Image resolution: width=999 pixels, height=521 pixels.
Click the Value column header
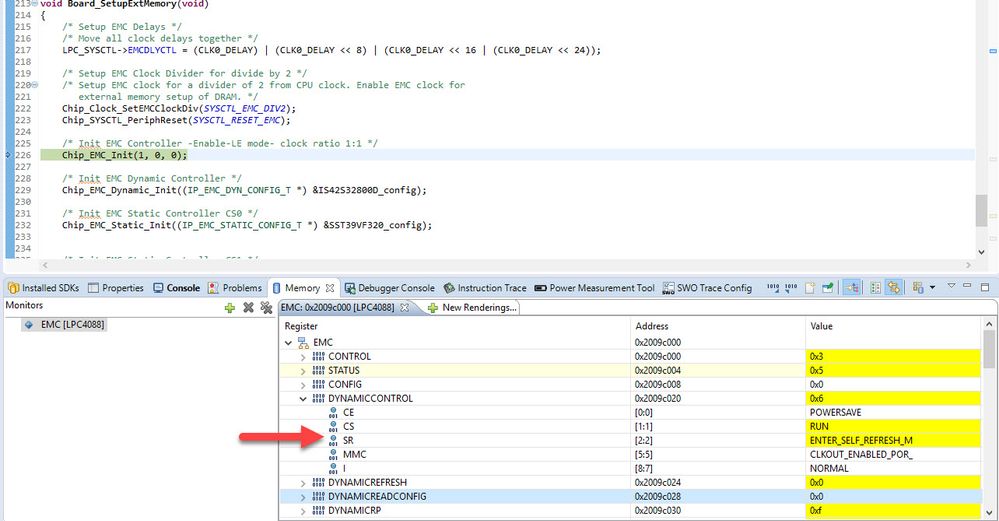click(893, 326)
